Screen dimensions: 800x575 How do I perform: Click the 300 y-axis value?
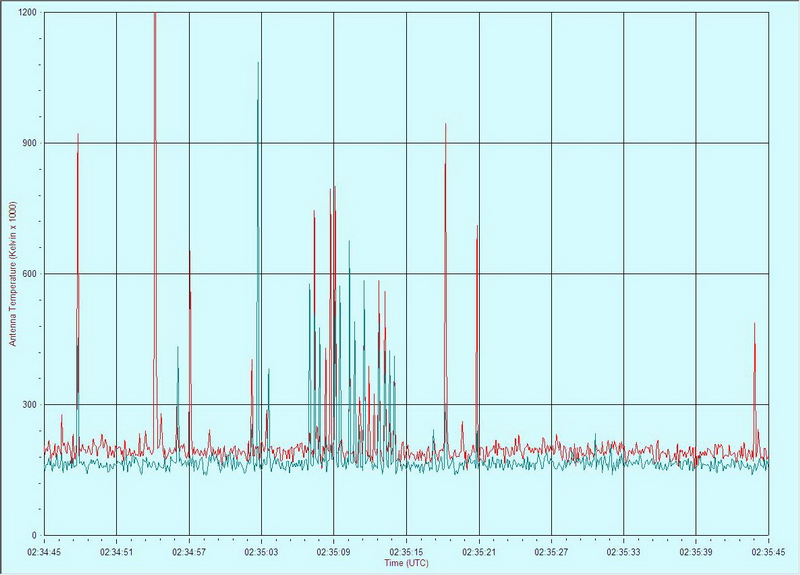point(30,405)
